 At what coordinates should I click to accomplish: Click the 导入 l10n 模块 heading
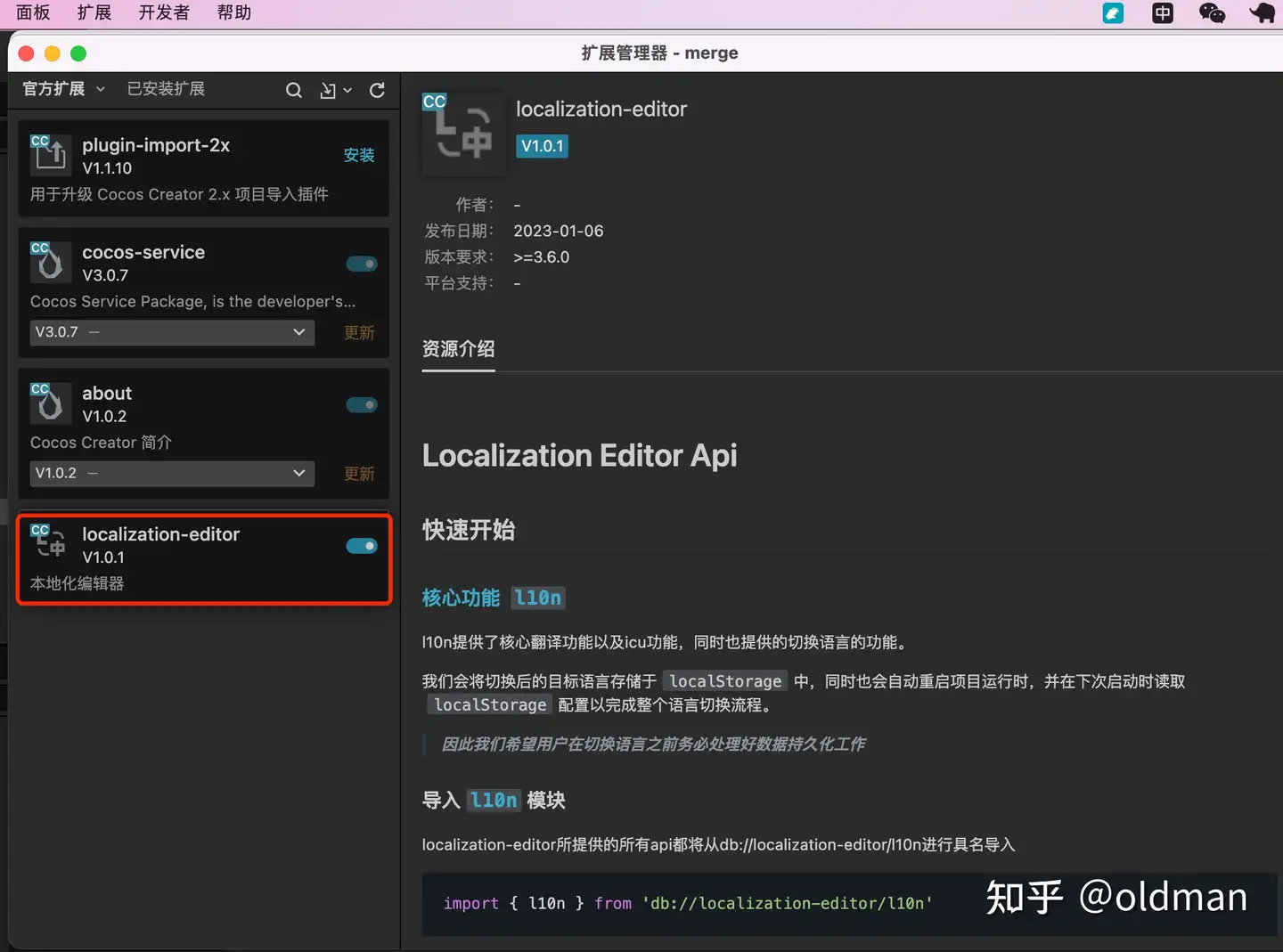coord(494,800)
